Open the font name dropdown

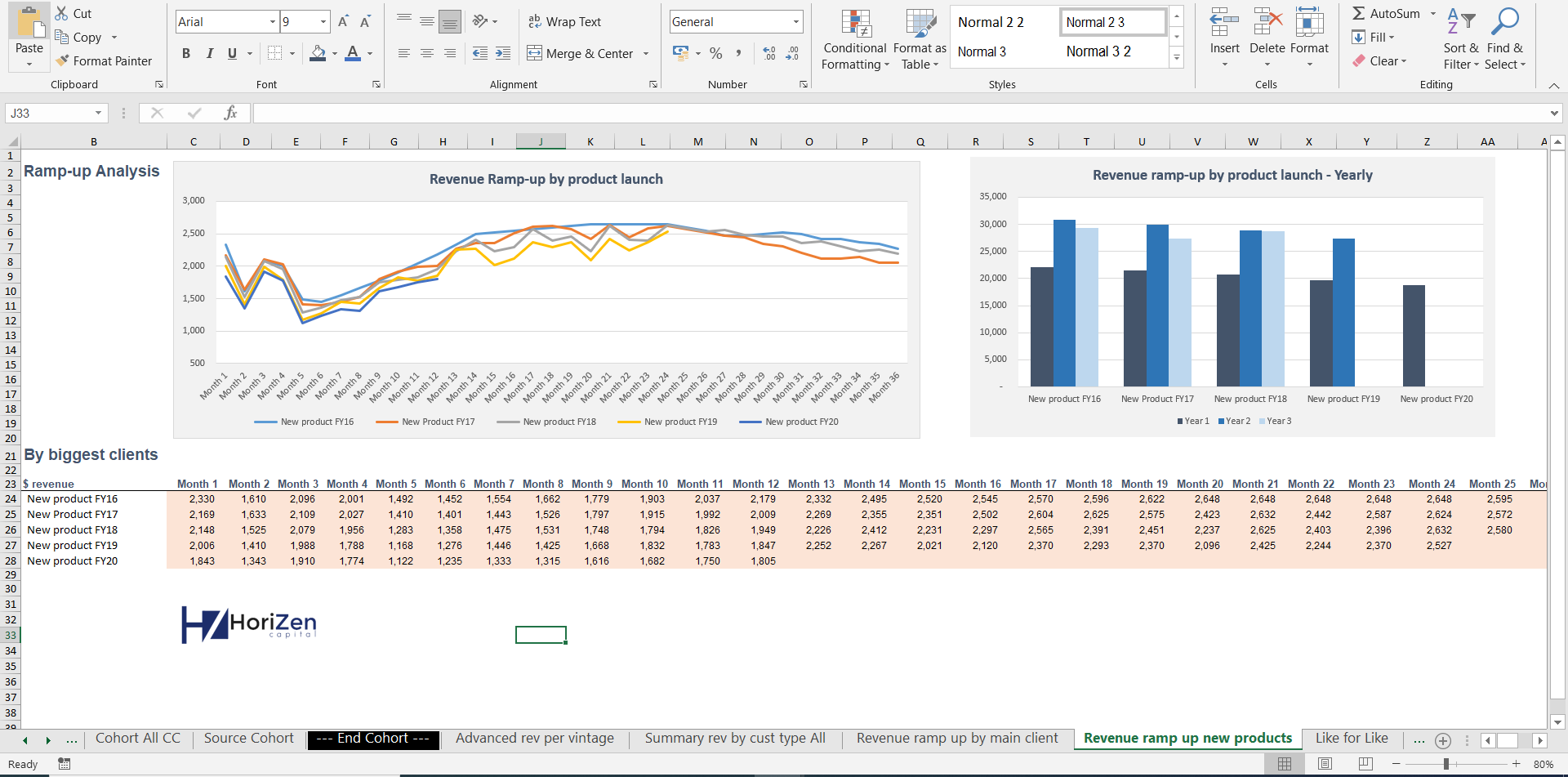click(272, 22)
